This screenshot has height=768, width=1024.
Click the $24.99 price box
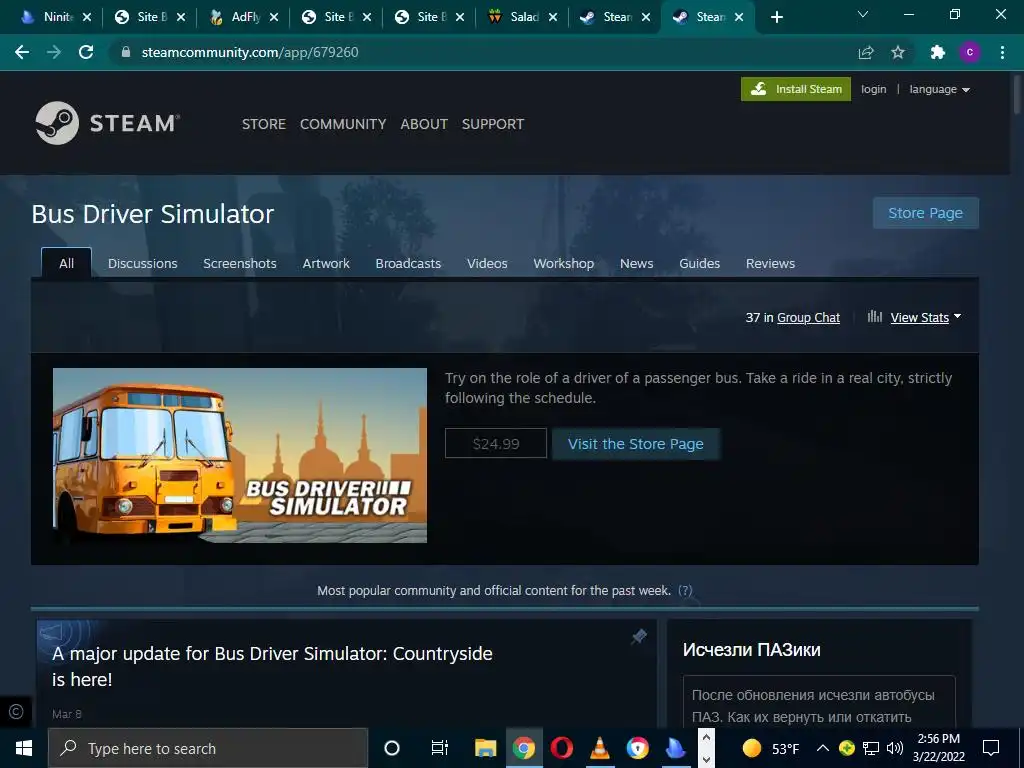(x=496, y=443)
